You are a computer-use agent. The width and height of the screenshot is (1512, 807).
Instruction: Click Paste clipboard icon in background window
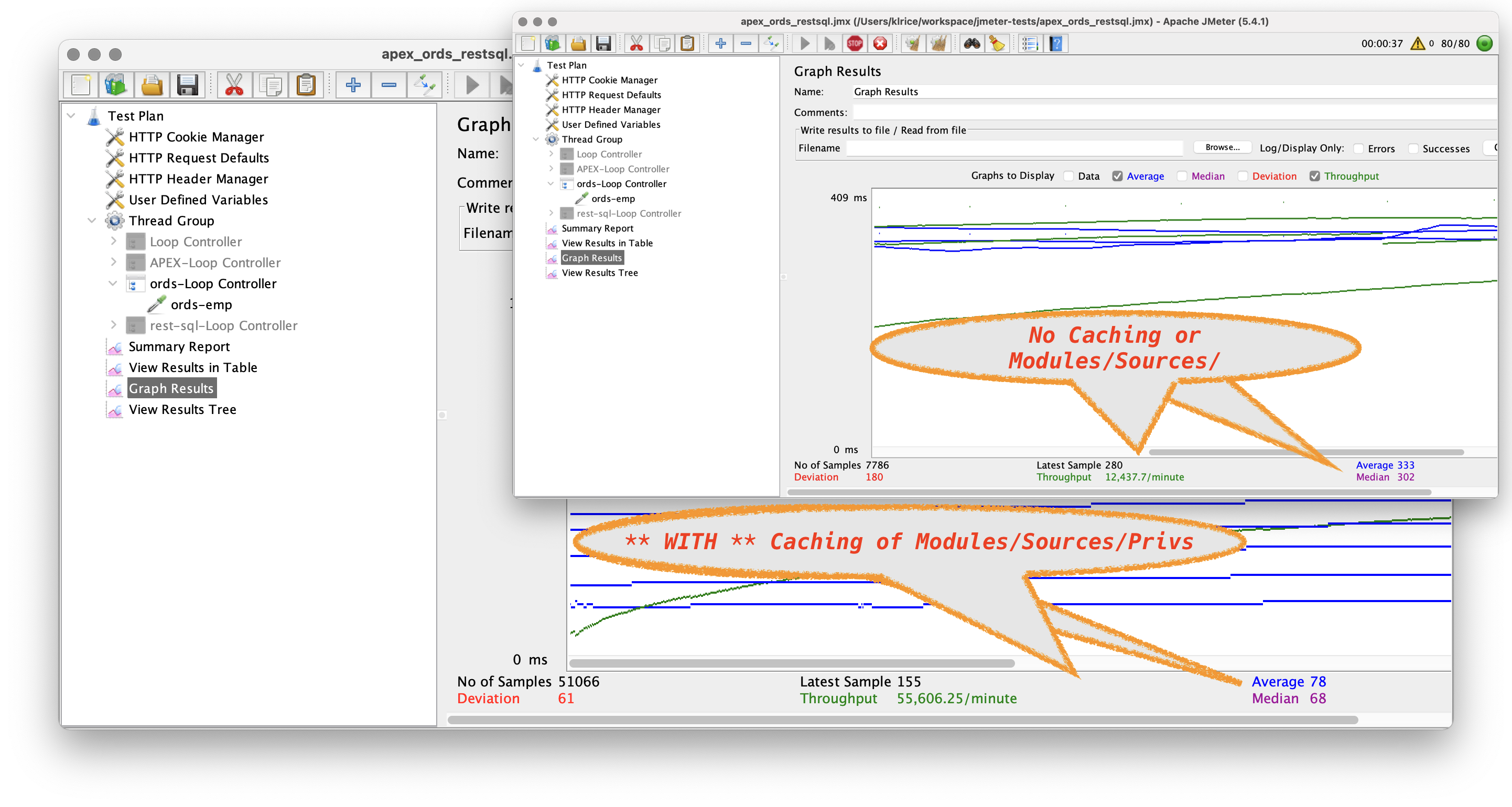click(306, 85)
